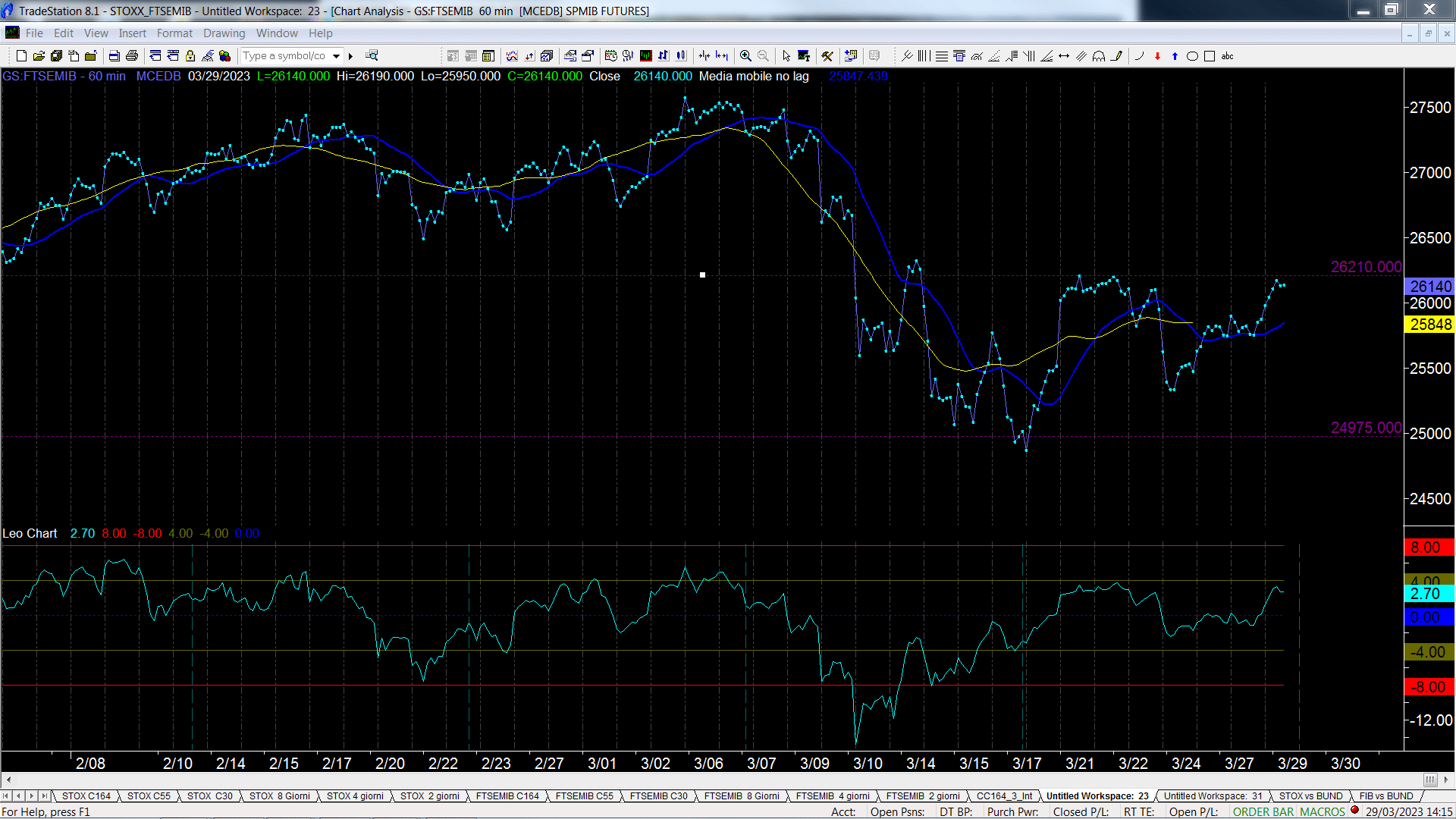Open the symbol command line dropdown arrow
Screen dimensions: 1456x819
click(336, 56)
